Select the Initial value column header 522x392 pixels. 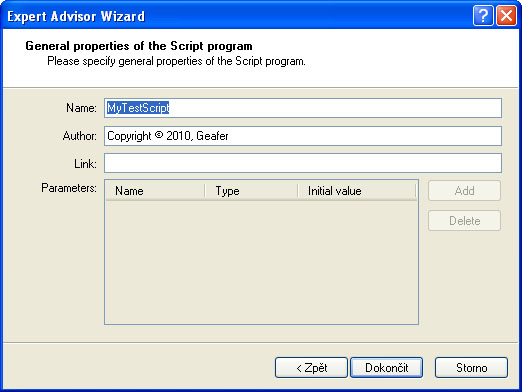coord(357,191)
